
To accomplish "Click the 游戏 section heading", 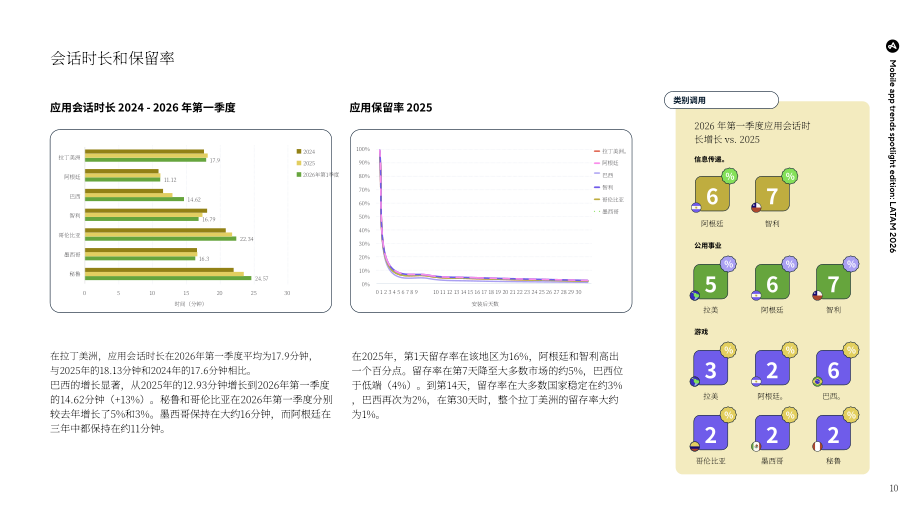I will (x=701, y=331).
